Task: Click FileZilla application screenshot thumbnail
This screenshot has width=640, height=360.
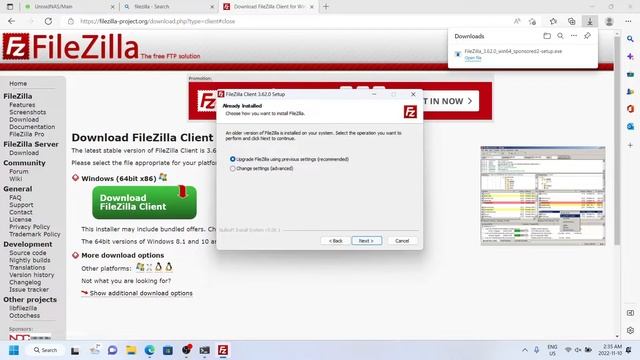Action: (x=543, y=196)
